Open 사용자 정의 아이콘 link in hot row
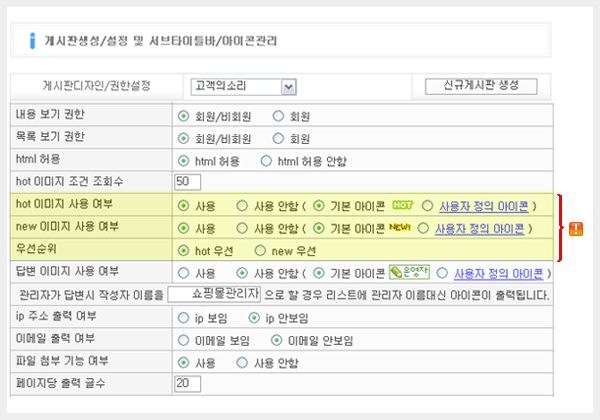Image resolution: width=600 pixels, height=420 pixels. point(482,206)
